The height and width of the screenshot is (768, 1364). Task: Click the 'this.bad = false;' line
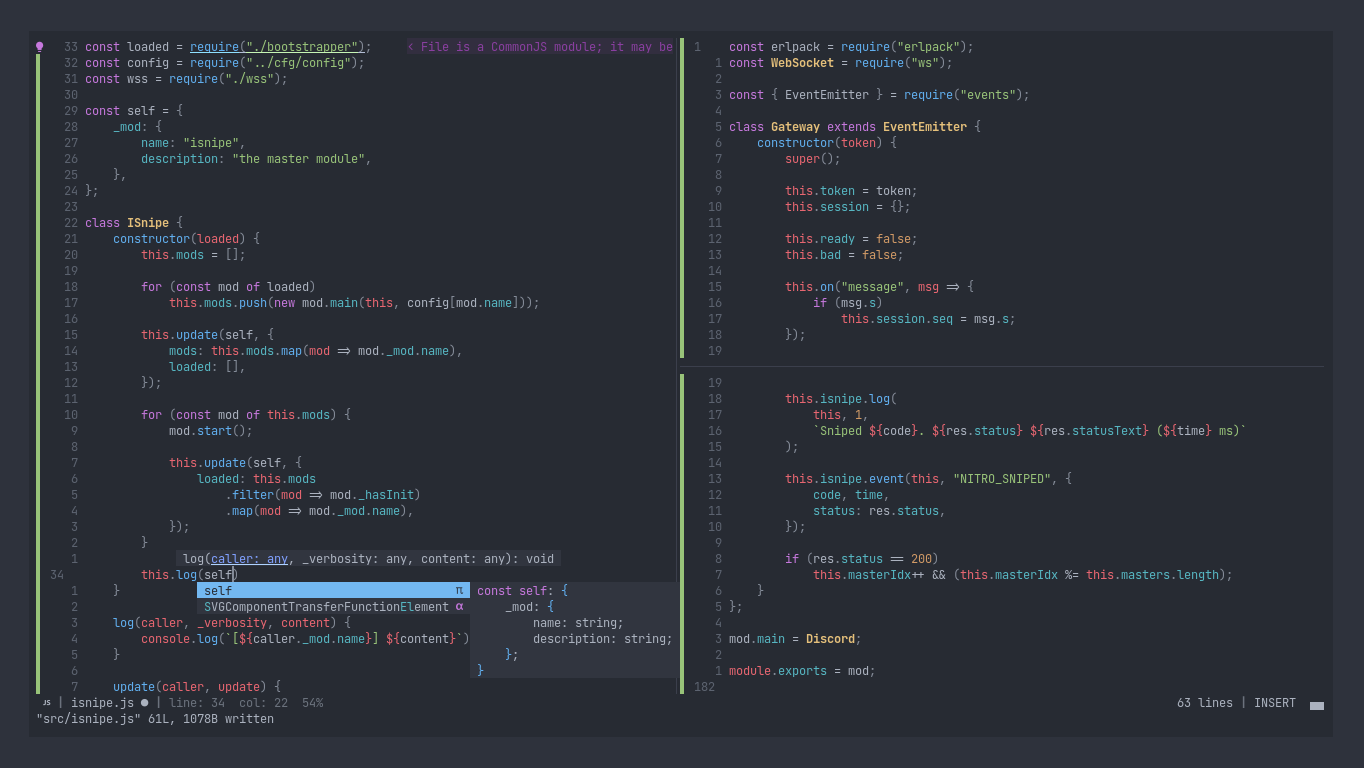[844, 254]
